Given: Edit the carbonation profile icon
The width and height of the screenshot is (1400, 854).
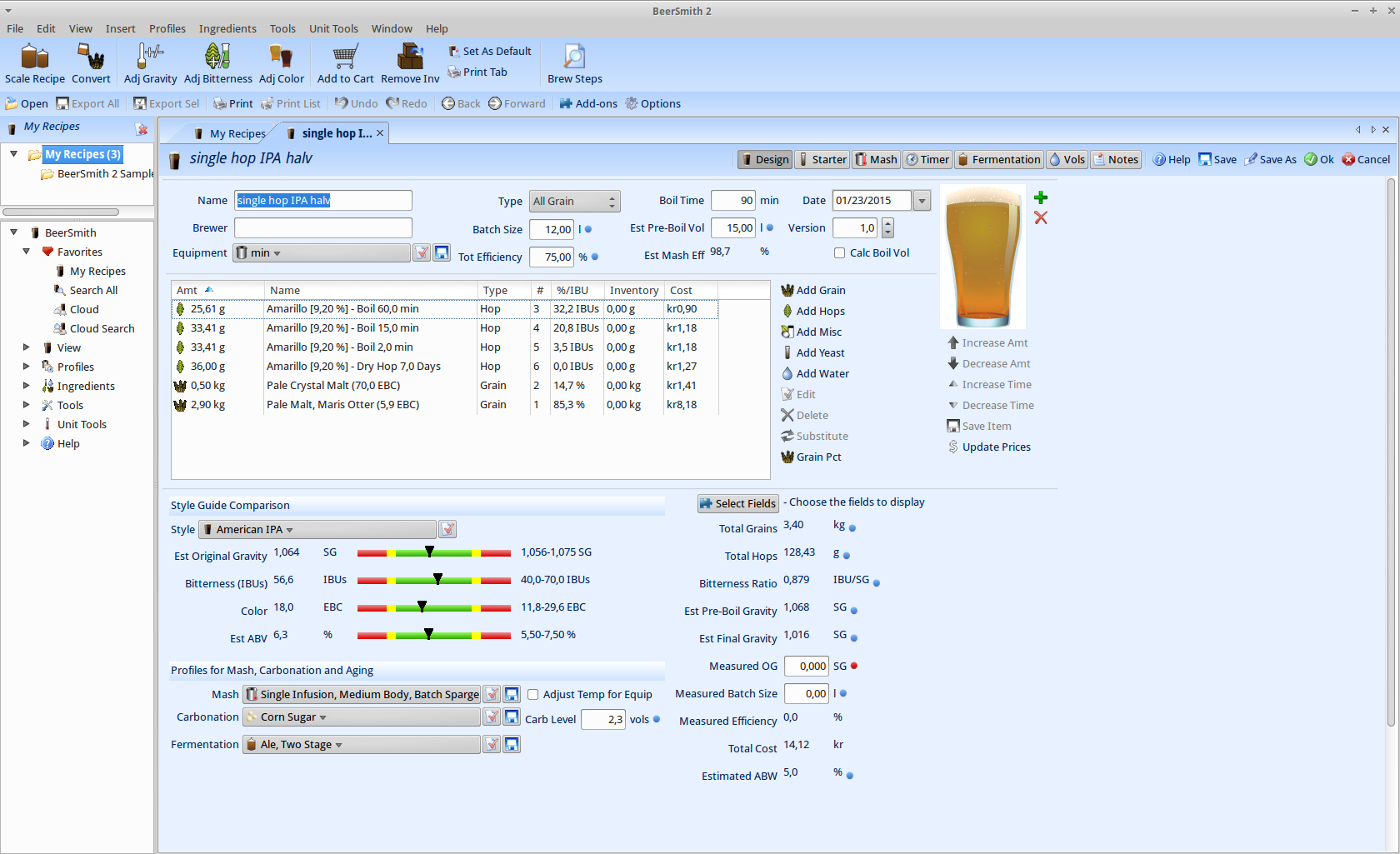Looking at the screenshot, I should [x=492, y=717].
